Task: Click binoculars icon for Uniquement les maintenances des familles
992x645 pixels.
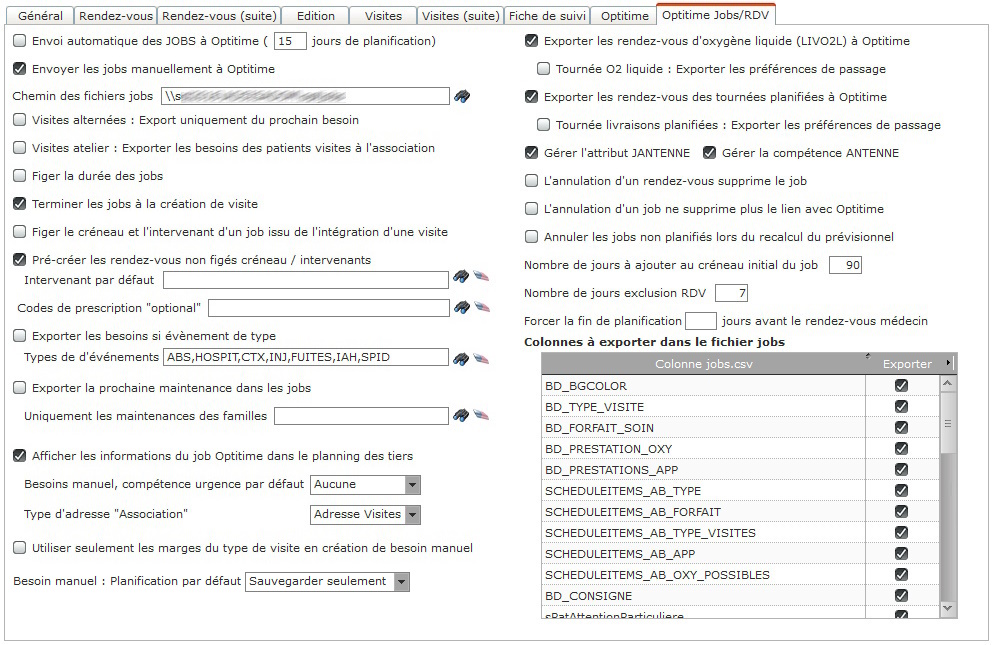Action: [461, 415]
